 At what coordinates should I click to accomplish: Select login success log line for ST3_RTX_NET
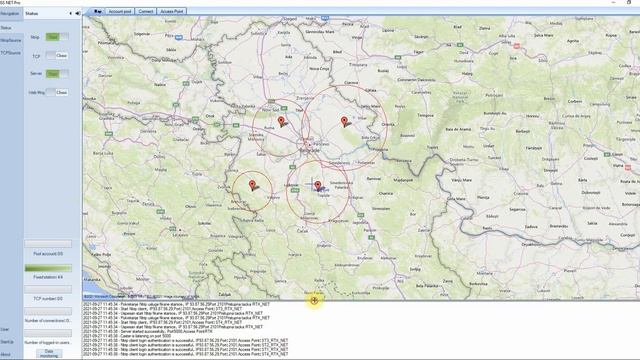pyautogui.click(x=186, y=340)
